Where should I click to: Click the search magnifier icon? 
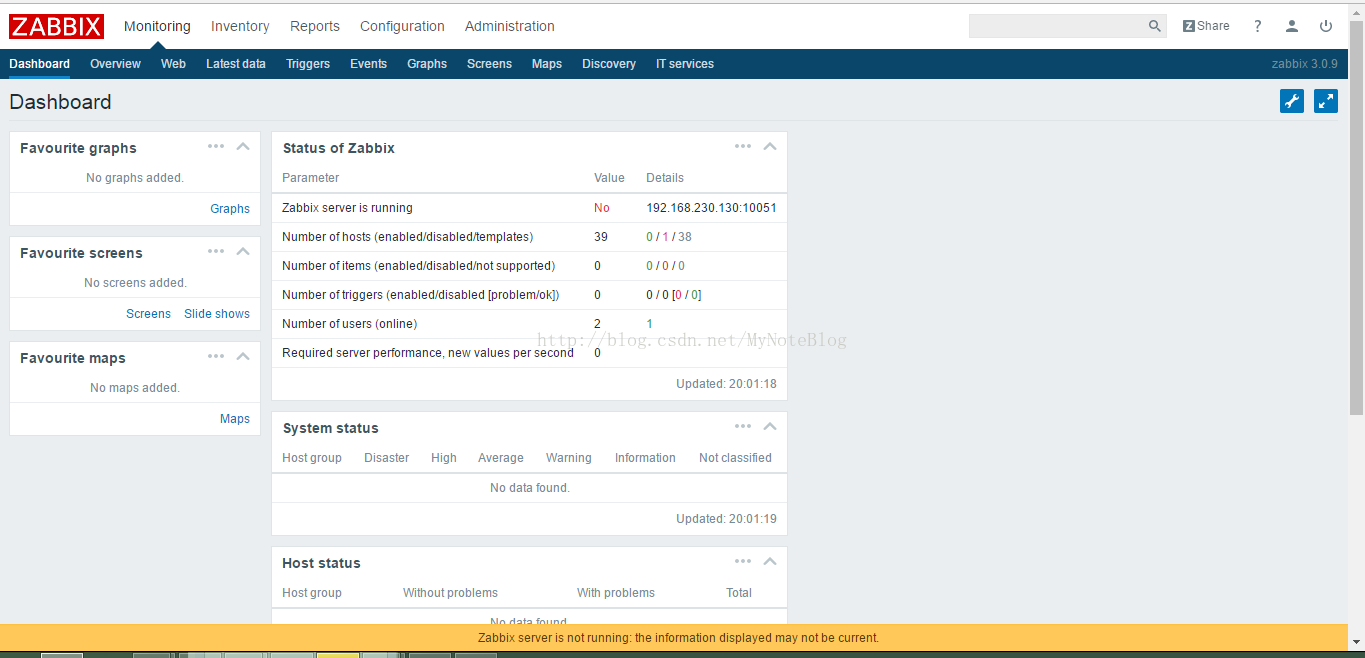pyautogui.click(x=1155, y=26)
